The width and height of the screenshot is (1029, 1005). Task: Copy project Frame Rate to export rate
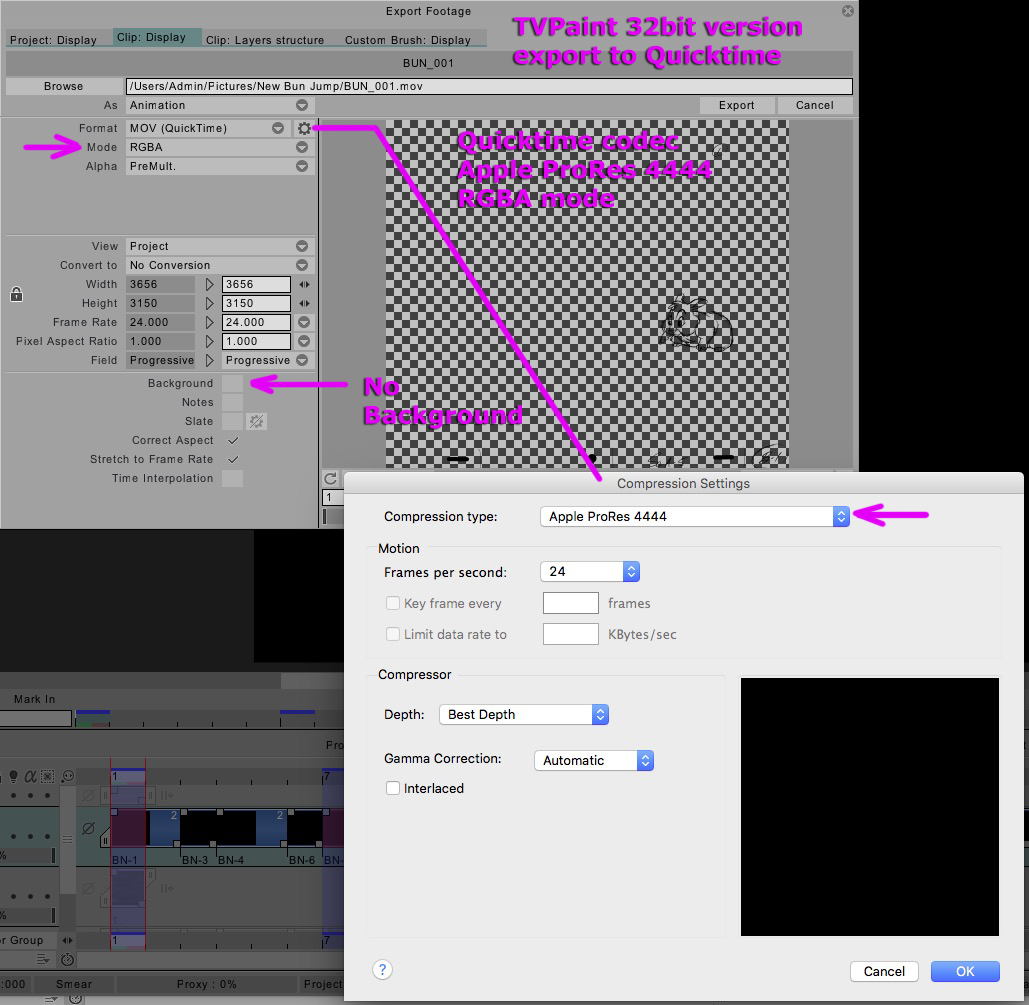(x=209, y=322)
